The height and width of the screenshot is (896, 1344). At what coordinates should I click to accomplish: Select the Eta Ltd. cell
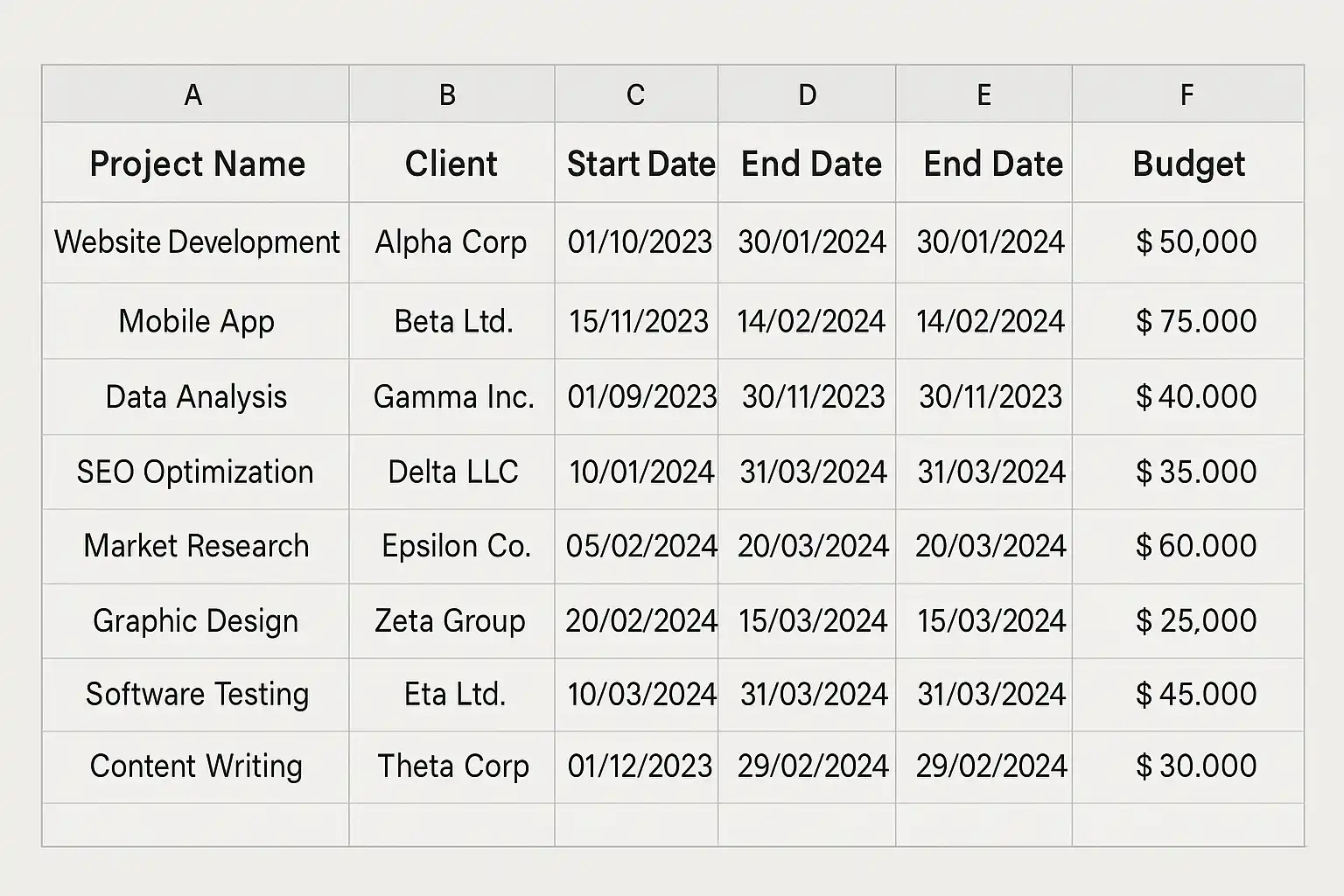(451, 694)
